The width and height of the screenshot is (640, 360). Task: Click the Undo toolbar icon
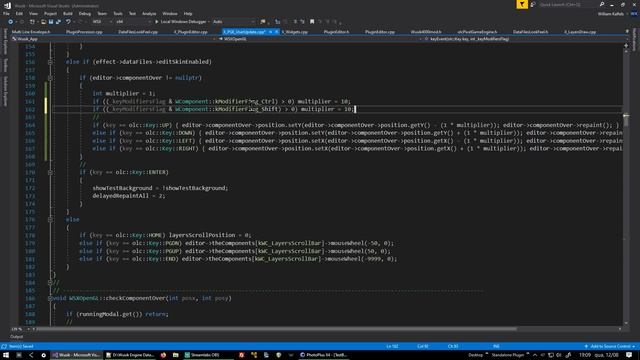[x=68, y=22]
